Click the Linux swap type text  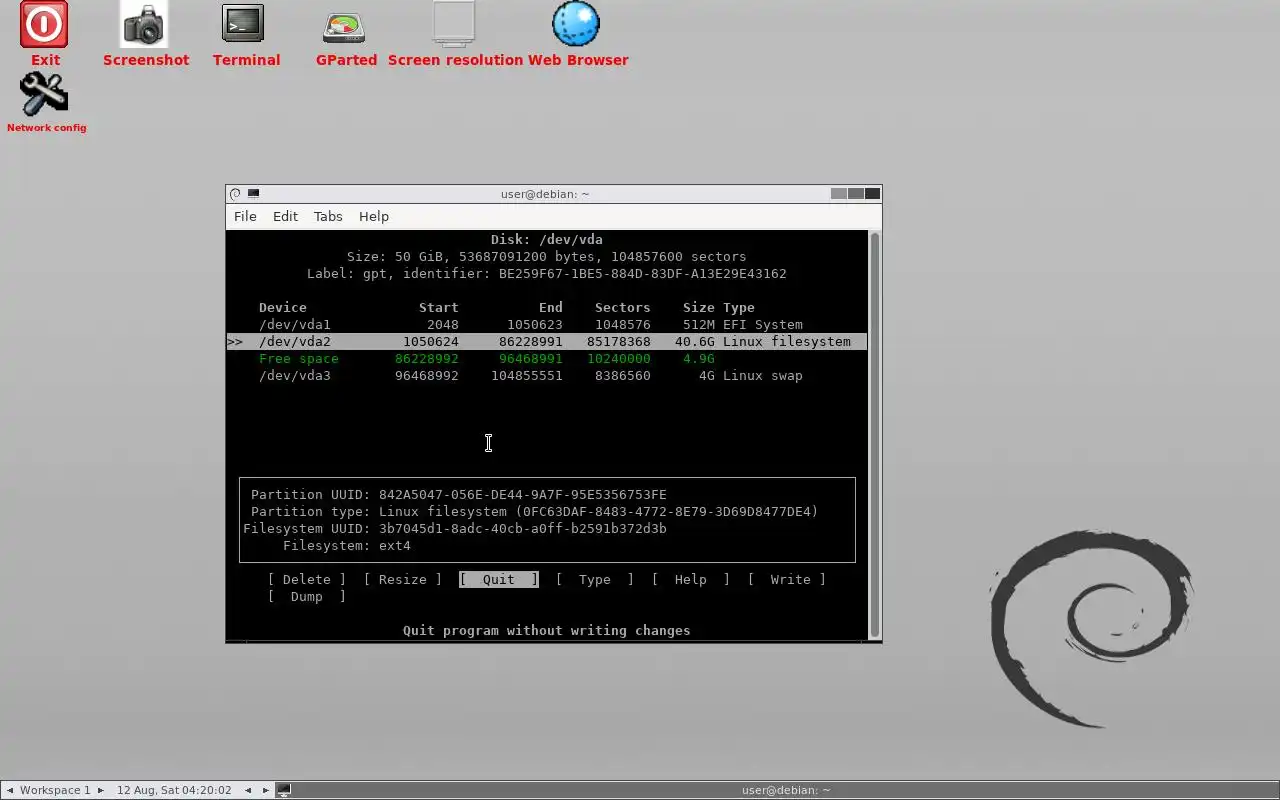(x=763, y=376)
